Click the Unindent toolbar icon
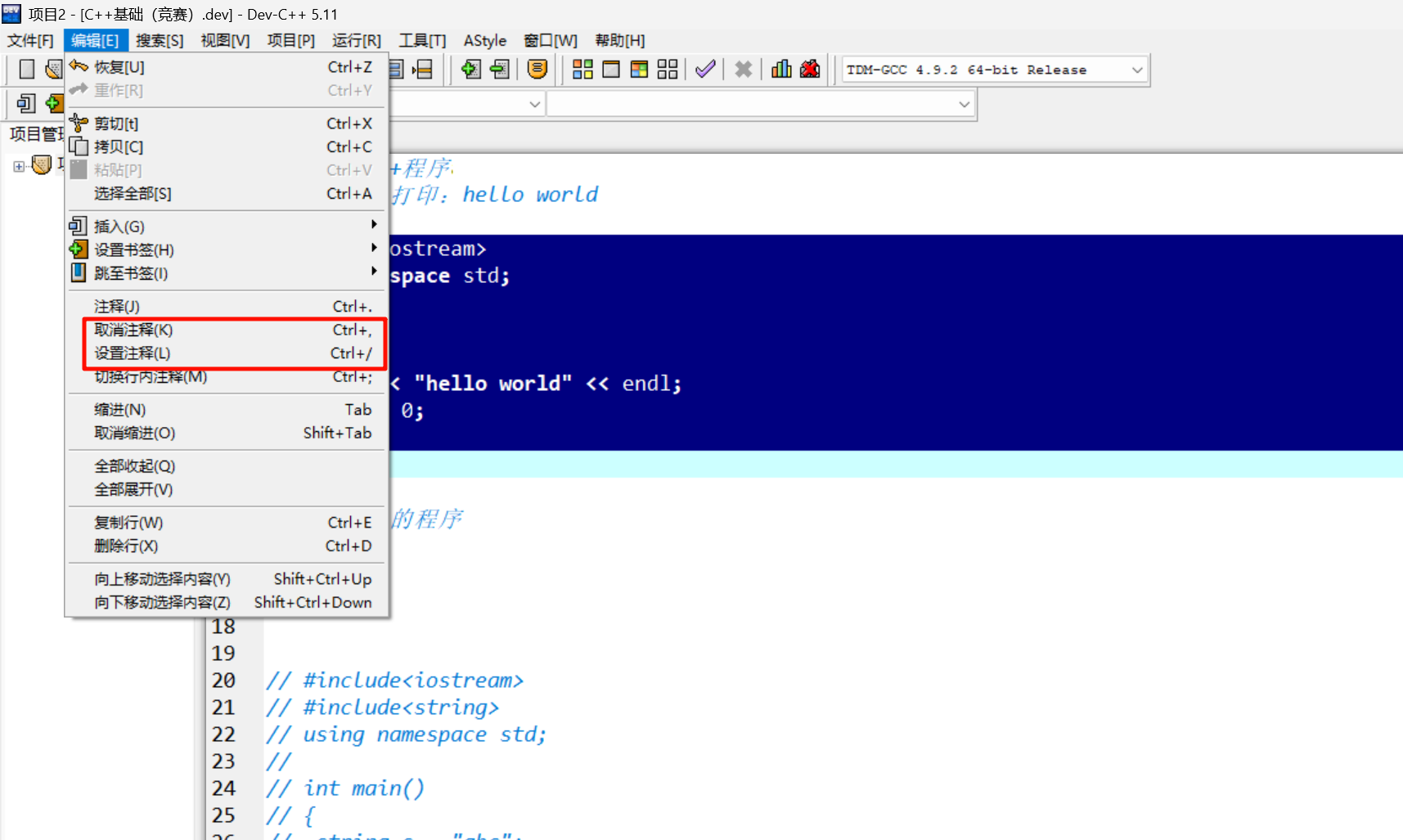Screen dimensions: 1403x840 (x=422, y=70)
